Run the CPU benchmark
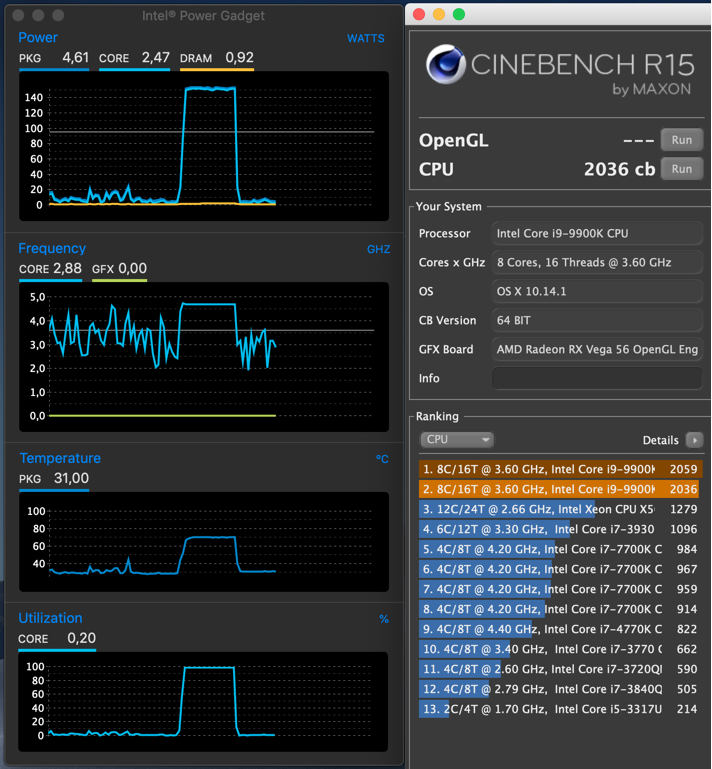 (682, 169)
